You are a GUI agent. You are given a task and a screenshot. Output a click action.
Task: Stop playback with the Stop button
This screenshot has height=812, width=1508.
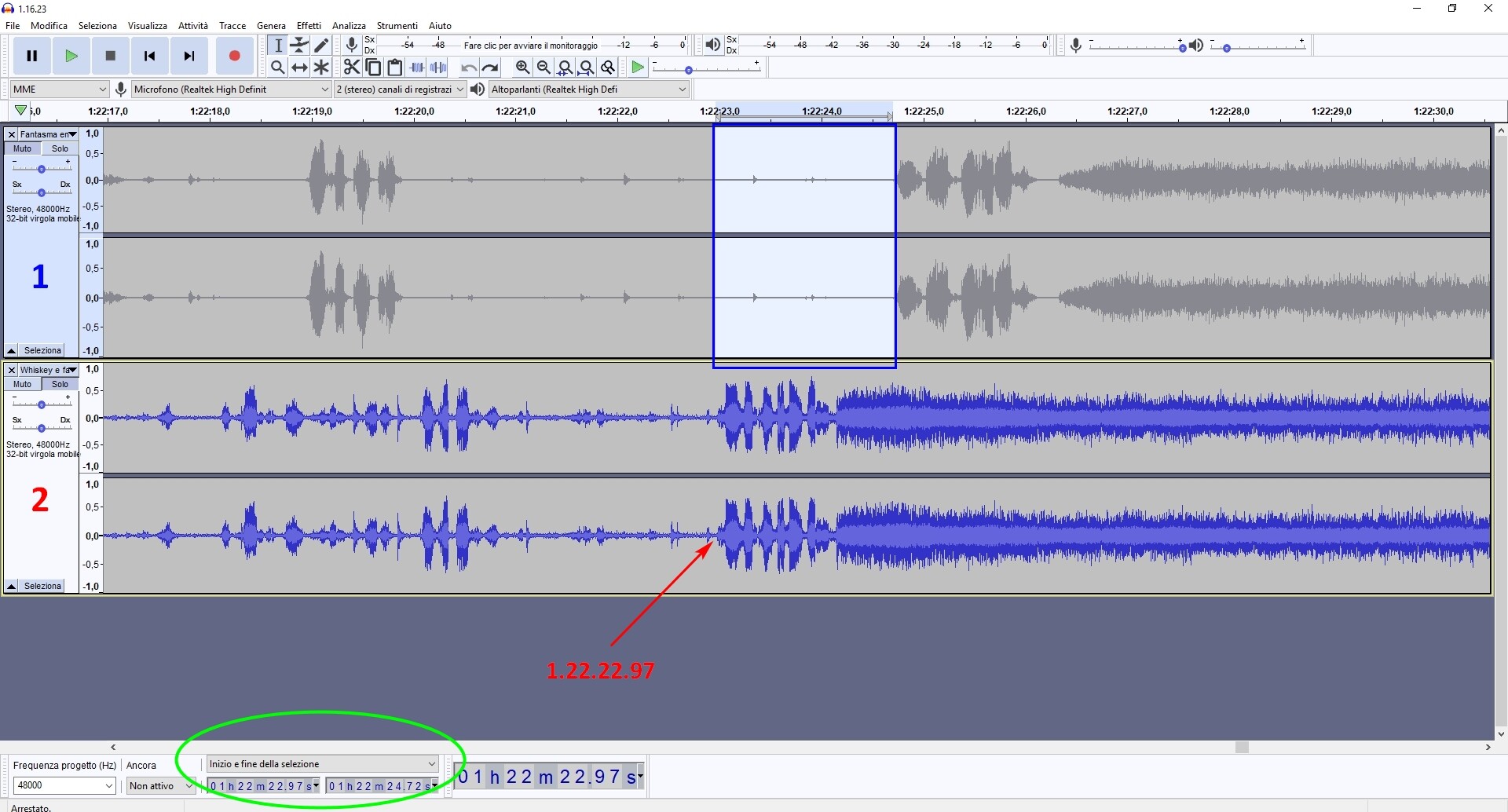[x=111, y=56]
